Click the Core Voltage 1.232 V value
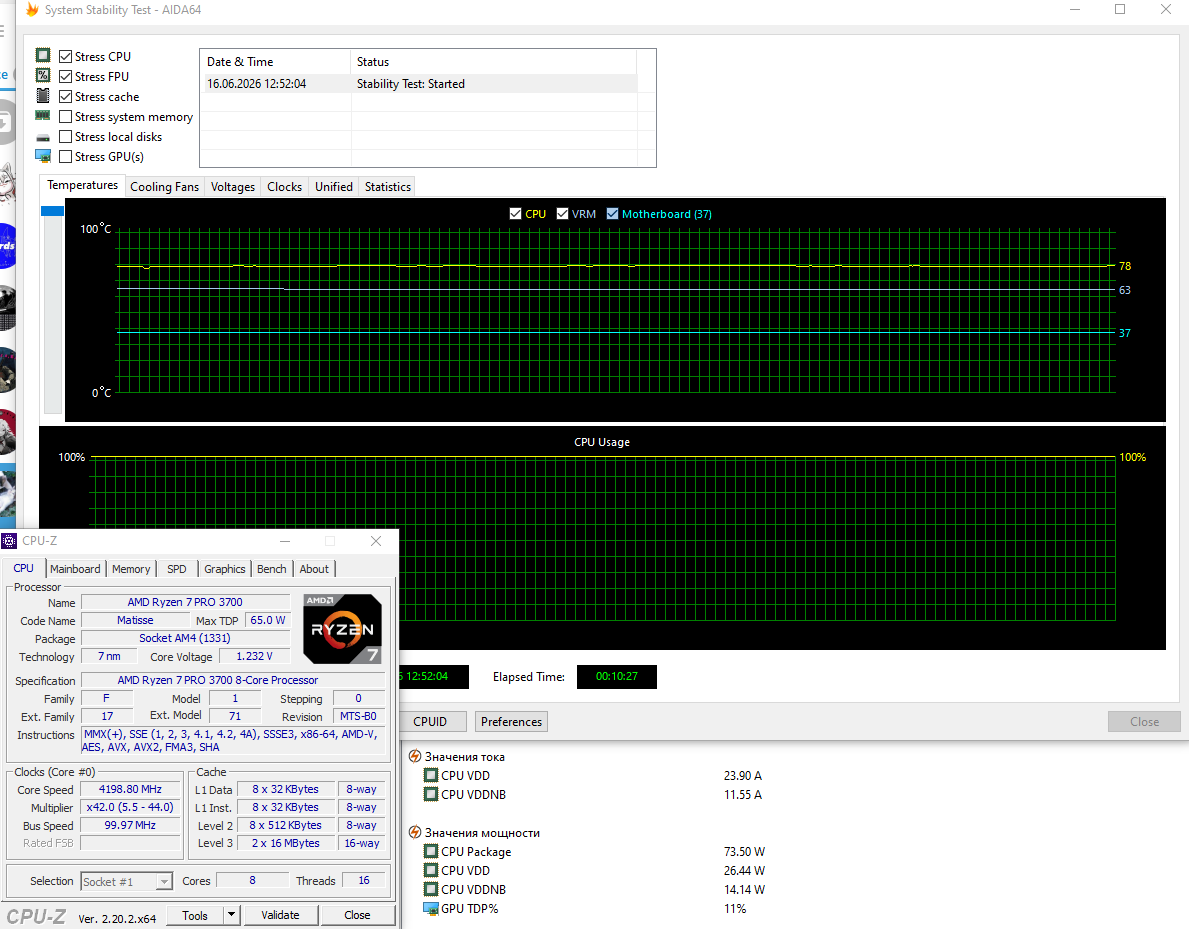1189x929 pixels. (254, 656)
